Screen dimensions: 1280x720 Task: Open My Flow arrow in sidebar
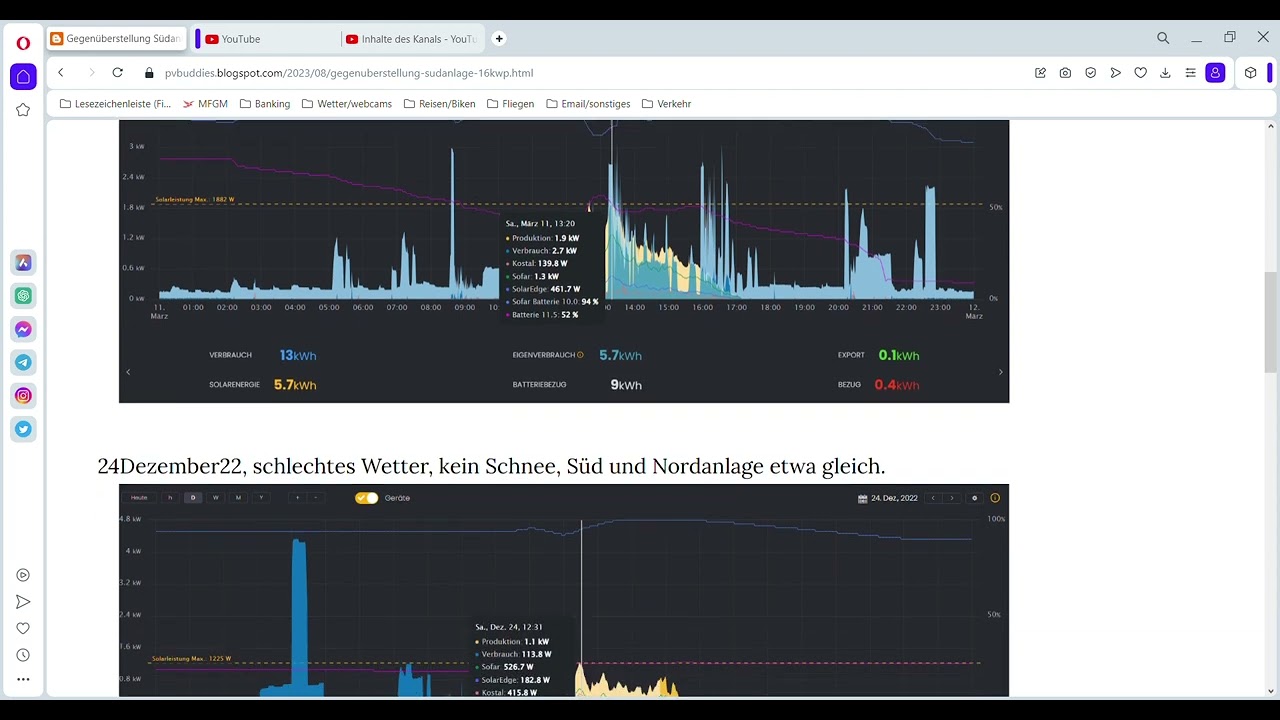[x=23, y=602]
